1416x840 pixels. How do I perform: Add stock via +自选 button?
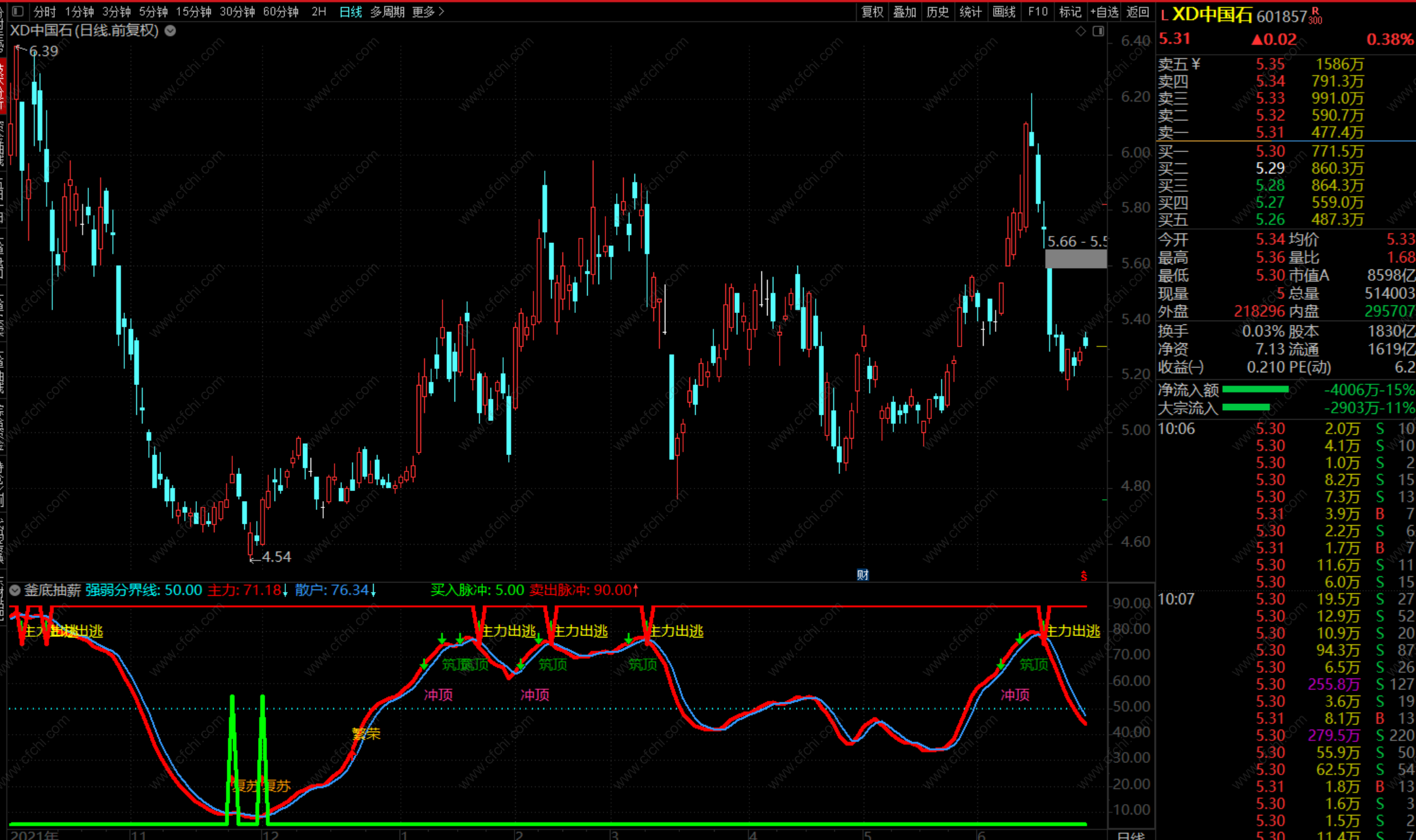[1104, 11]
